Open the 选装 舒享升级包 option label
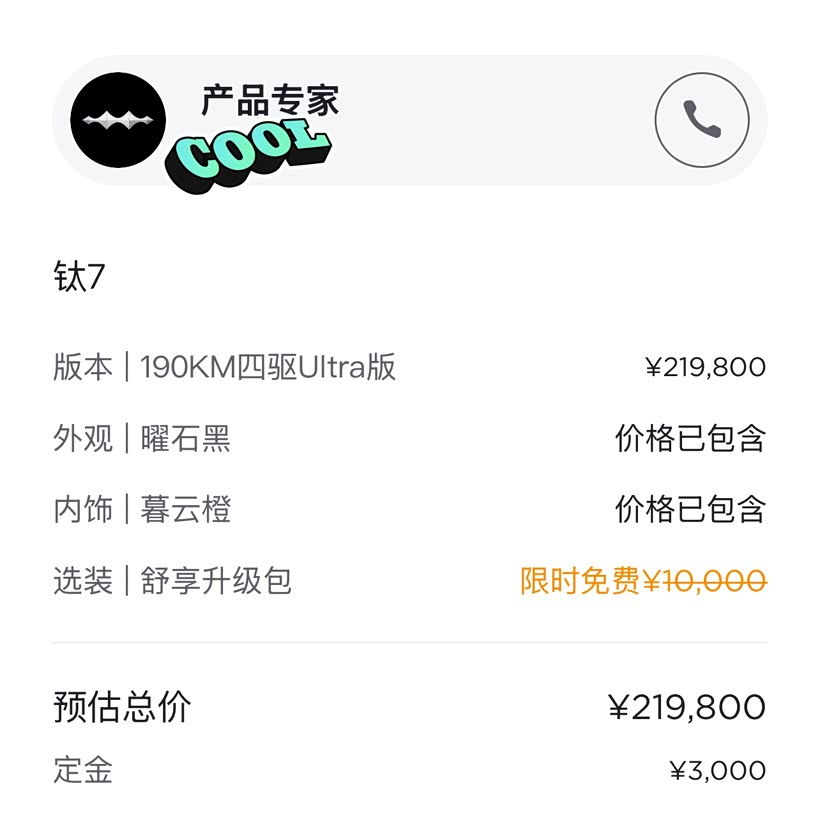This screenshot has height=820, width=820. 172,581
